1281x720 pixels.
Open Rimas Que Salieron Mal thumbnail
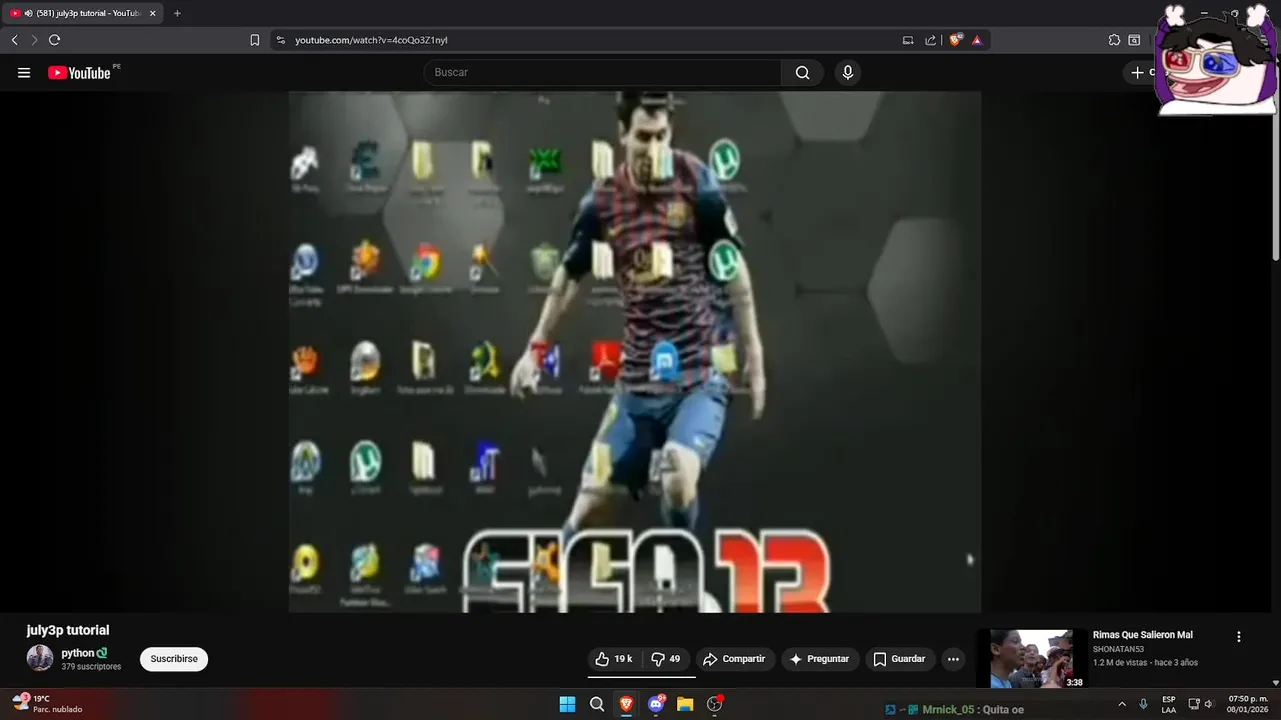coord(1032,658)
